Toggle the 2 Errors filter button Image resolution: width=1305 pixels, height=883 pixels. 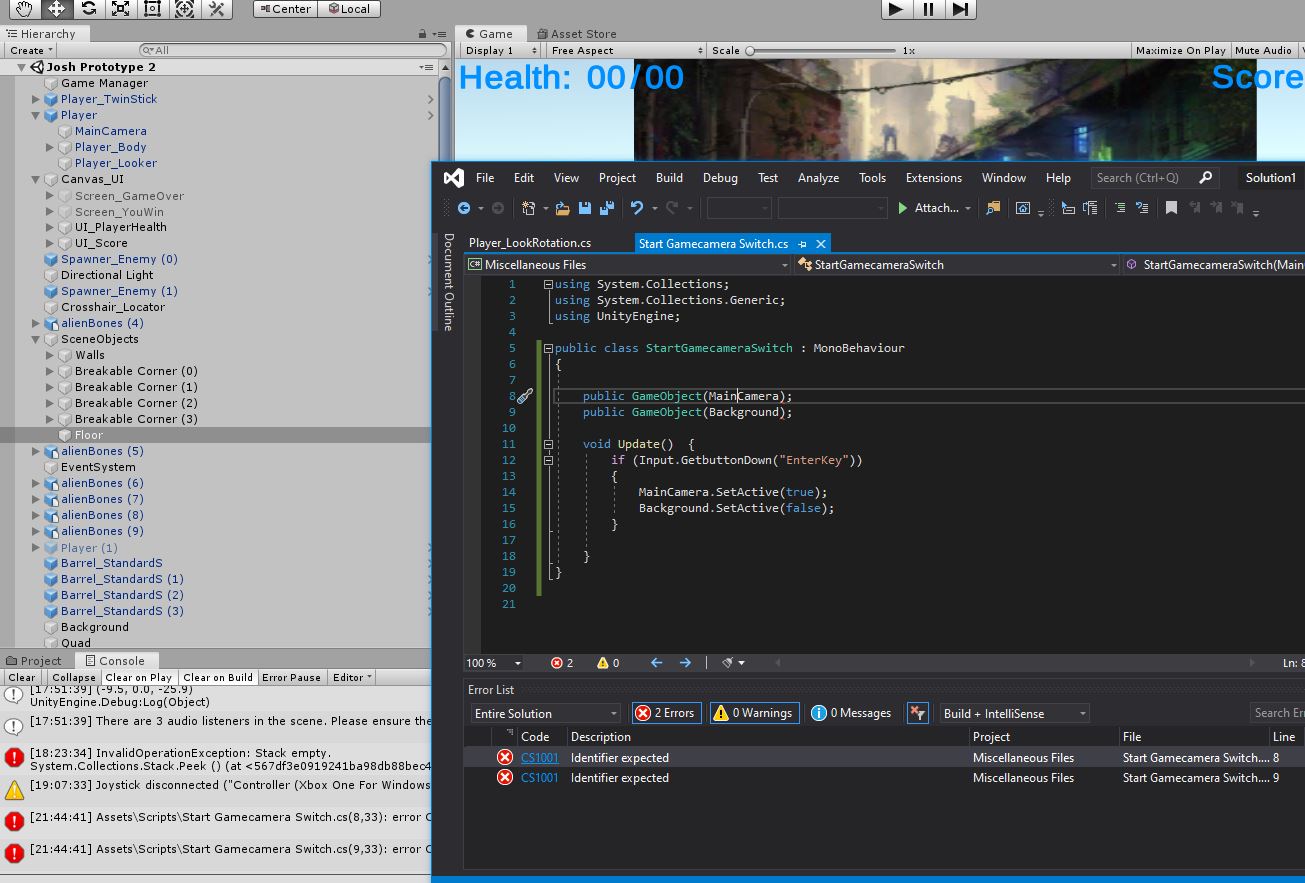[x=666, y=713]
